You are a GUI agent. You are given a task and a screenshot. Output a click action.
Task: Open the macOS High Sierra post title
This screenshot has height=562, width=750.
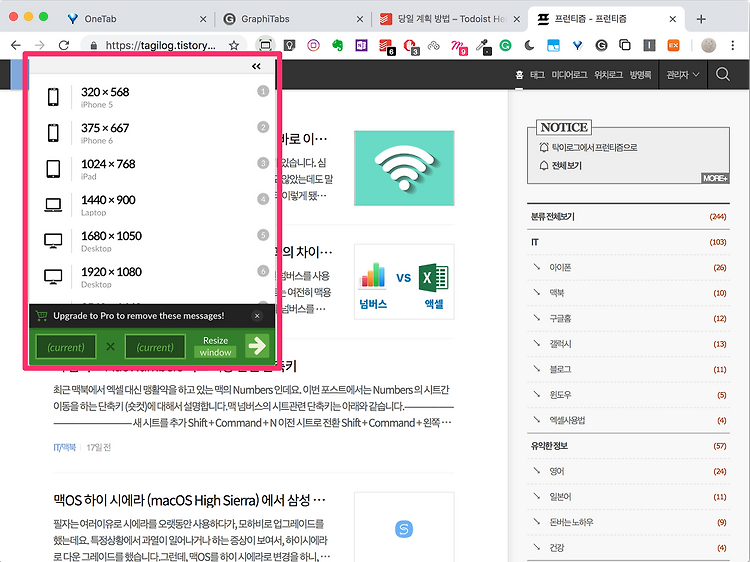click(189, 500)
